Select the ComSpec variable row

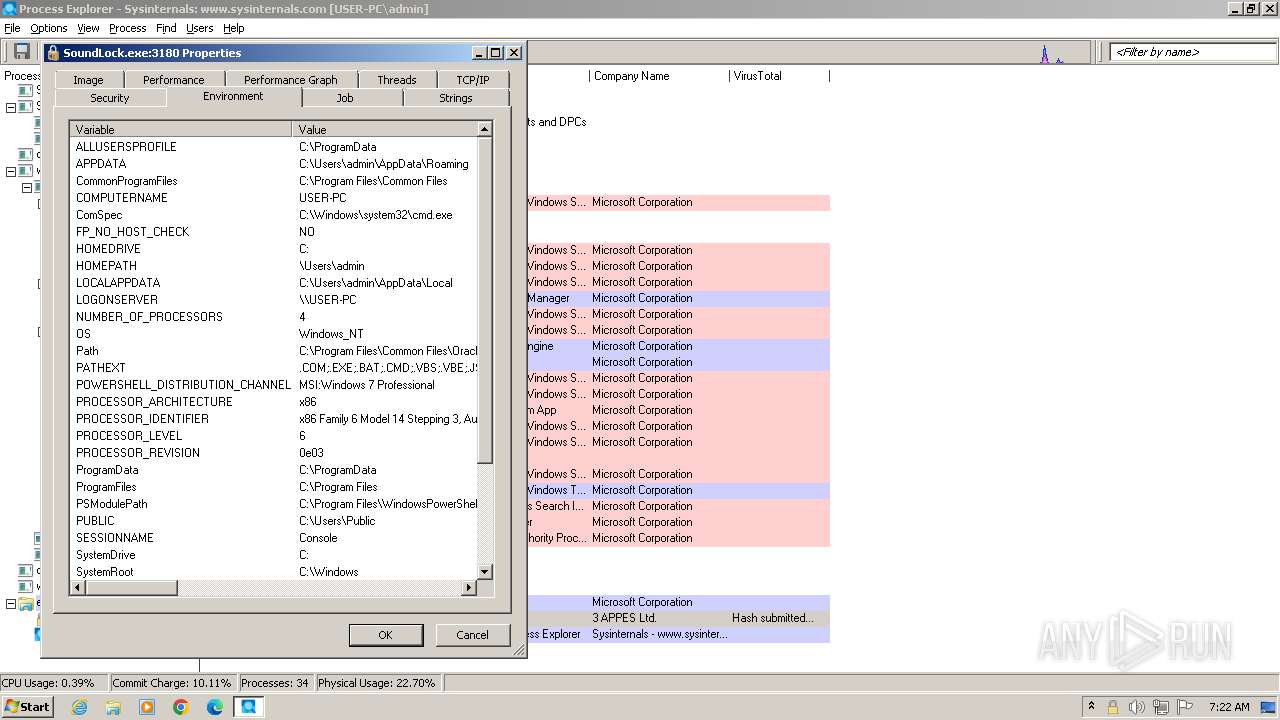click(x=273, y=215)
